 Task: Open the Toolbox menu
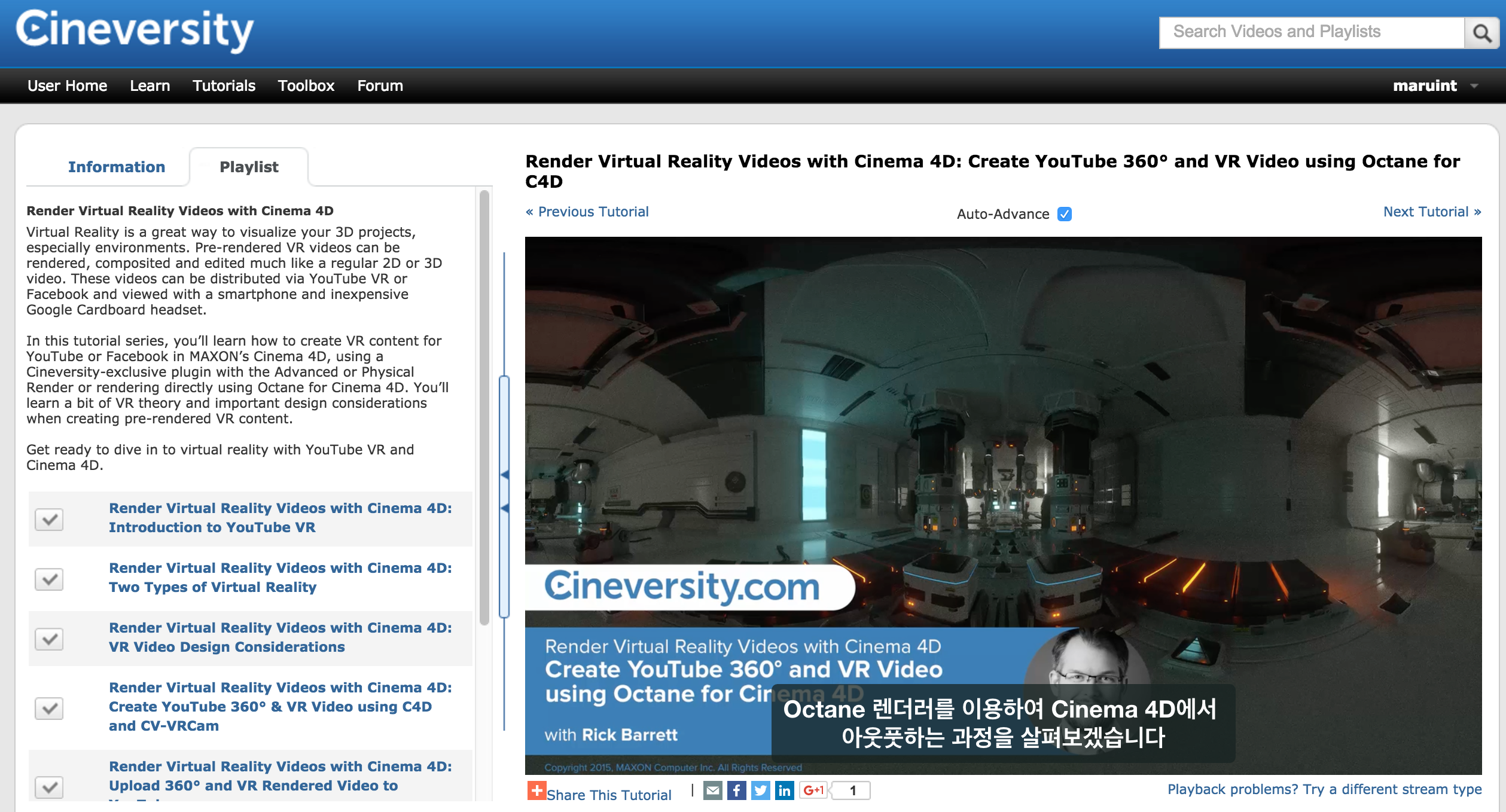pos(306,86)
